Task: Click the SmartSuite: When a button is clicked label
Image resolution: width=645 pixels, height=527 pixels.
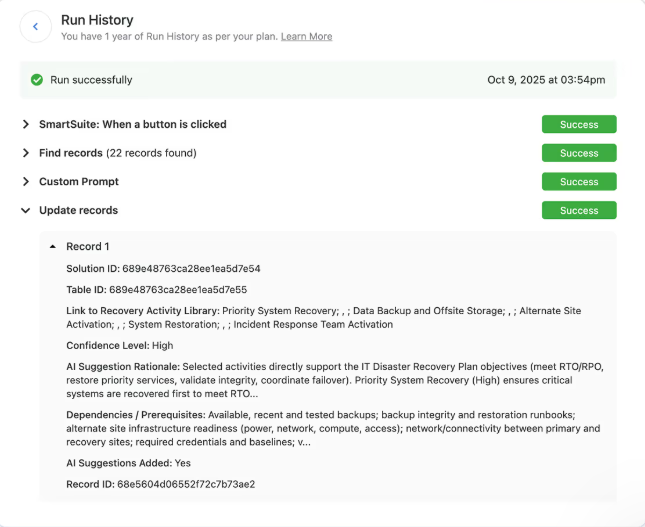Action: click(x=132, y=124)
